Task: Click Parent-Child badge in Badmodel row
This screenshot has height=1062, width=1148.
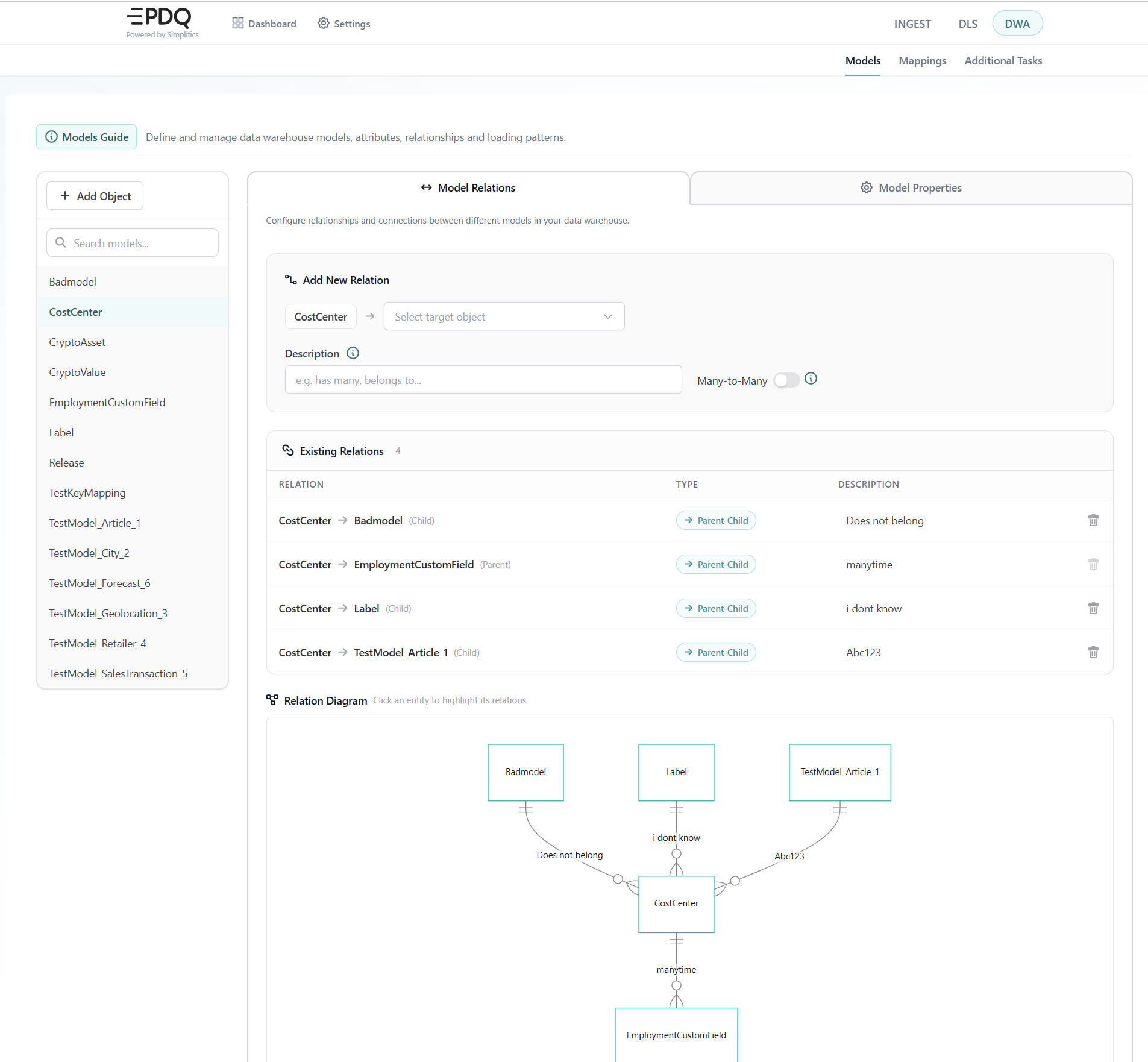Action: click(716, 520)
